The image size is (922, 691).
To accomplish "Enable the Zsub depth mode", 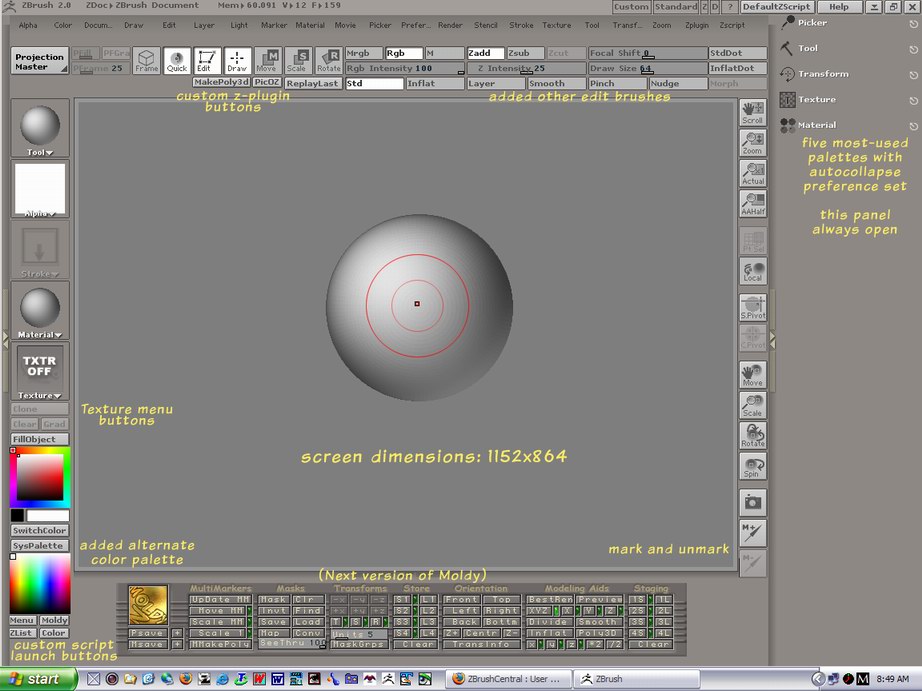I will (526, 53).
